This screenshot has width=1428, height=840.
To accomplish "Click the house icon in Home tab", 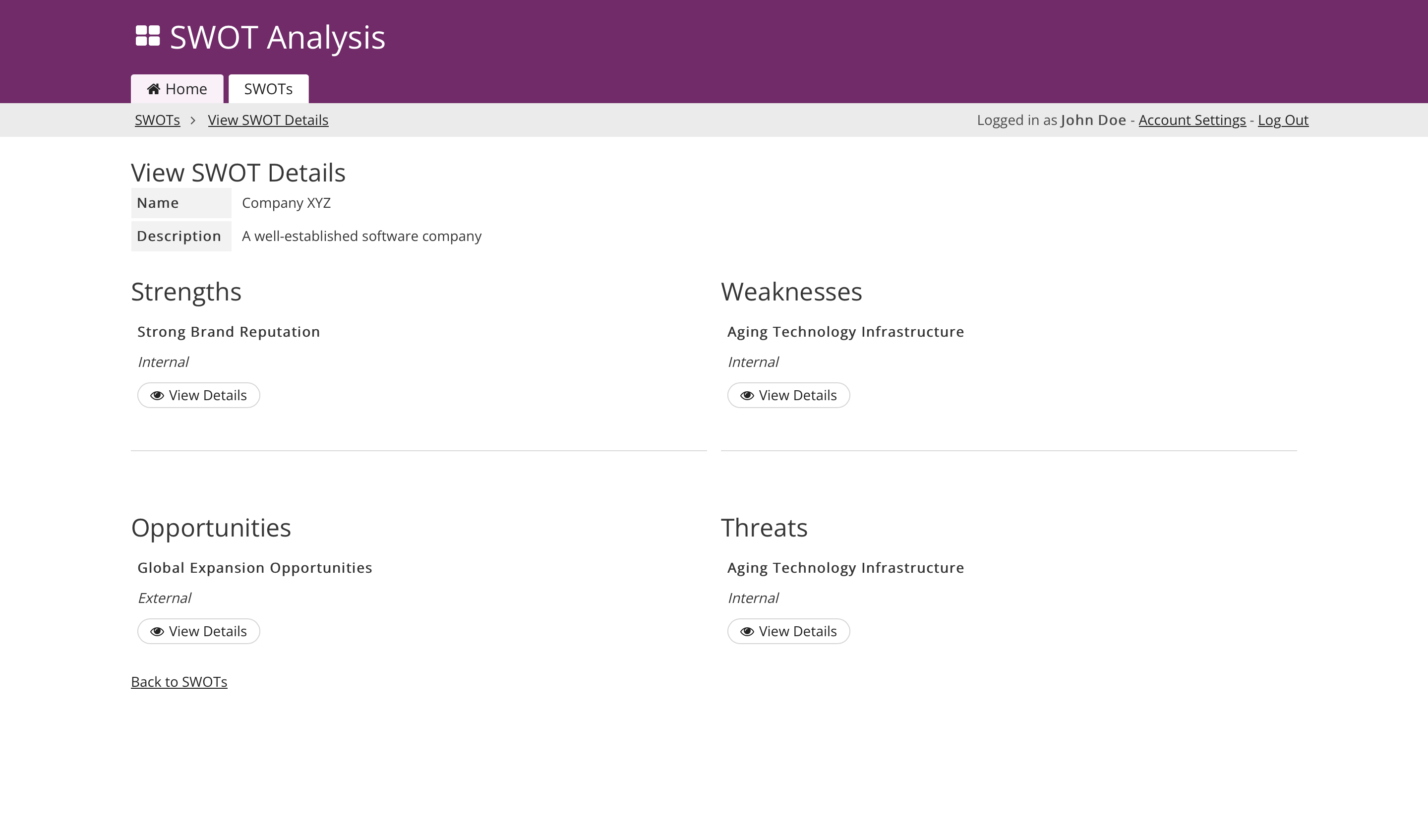I will 154,89.
